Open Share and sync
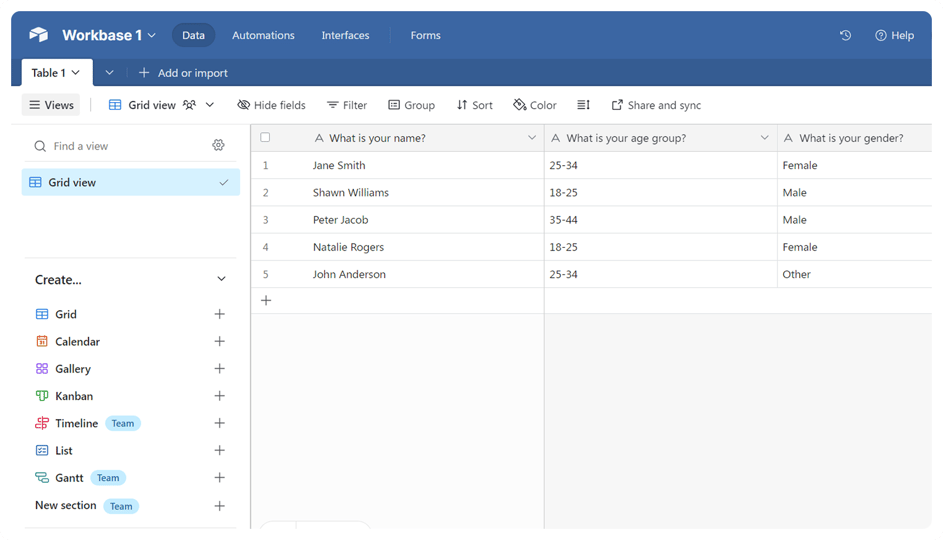This screenshot has width=943, height=540. pos(656,105)
